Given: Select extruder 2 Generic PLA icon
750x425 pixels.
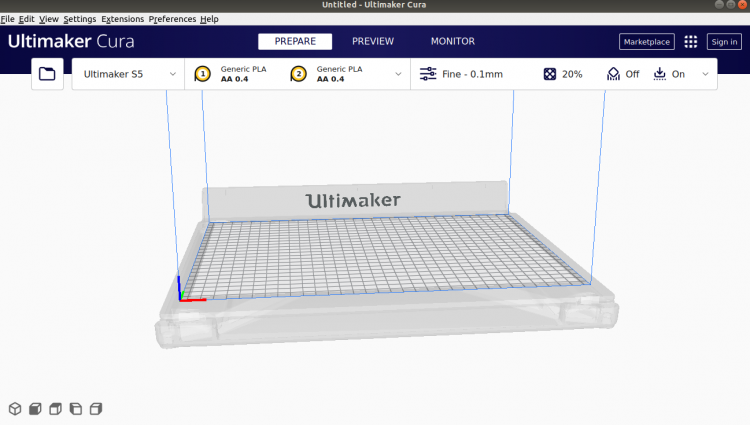Looking at the screenshot, I should [298, 74].
